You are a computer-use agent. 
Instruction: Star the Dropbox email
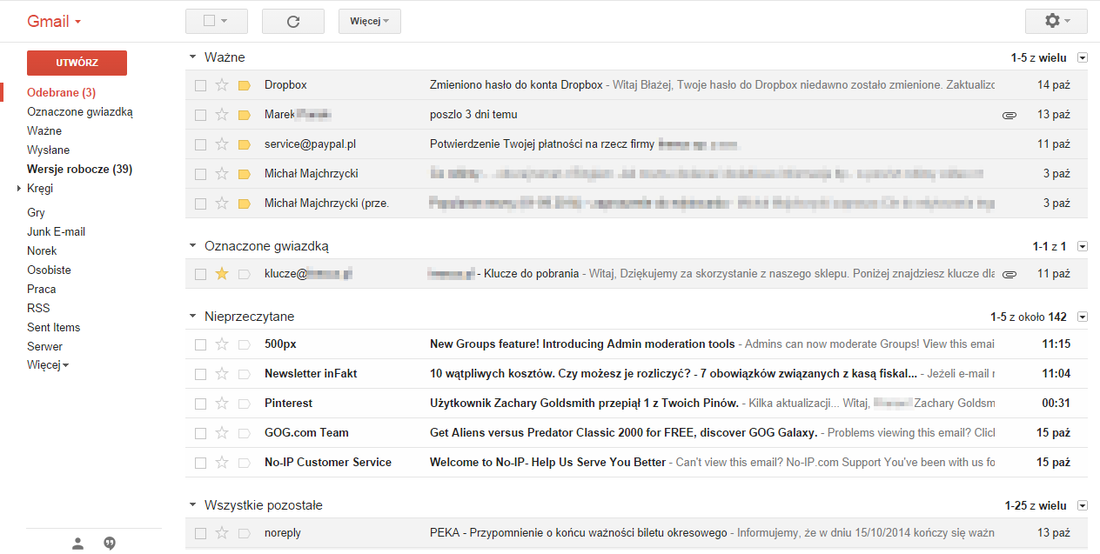pyautogui.click(x=222, y=85)
